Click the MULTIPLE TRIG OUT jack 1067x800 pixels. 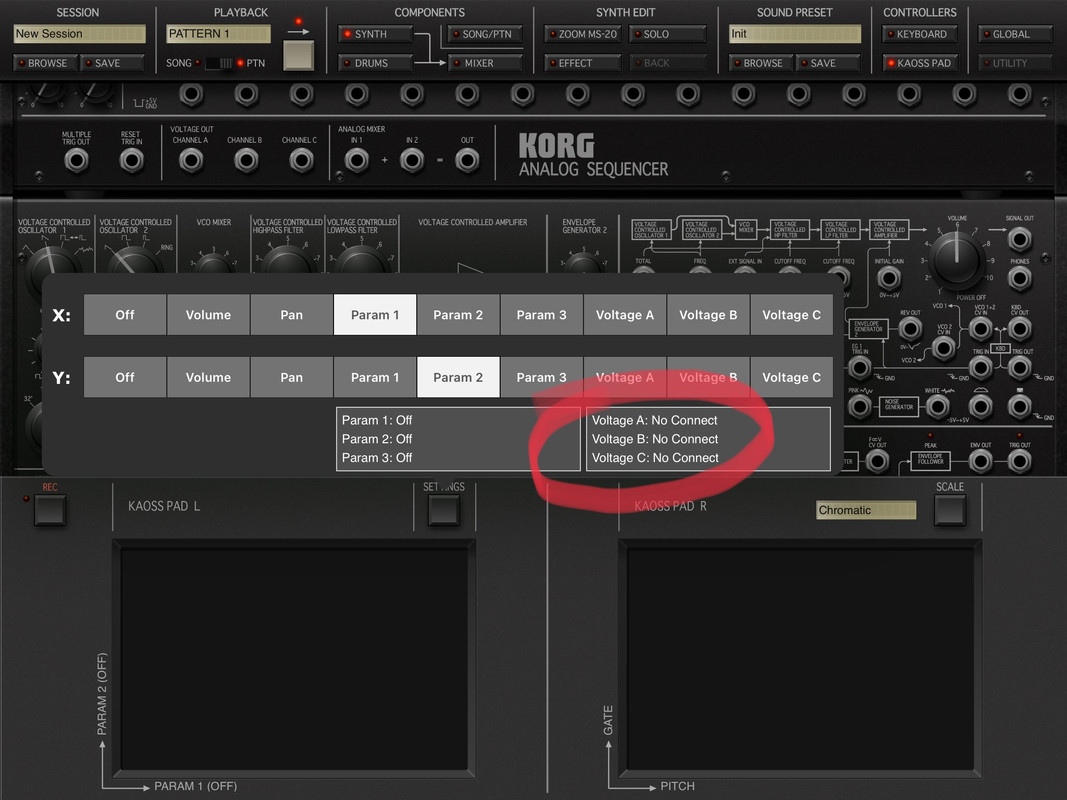tap(76, 161)
